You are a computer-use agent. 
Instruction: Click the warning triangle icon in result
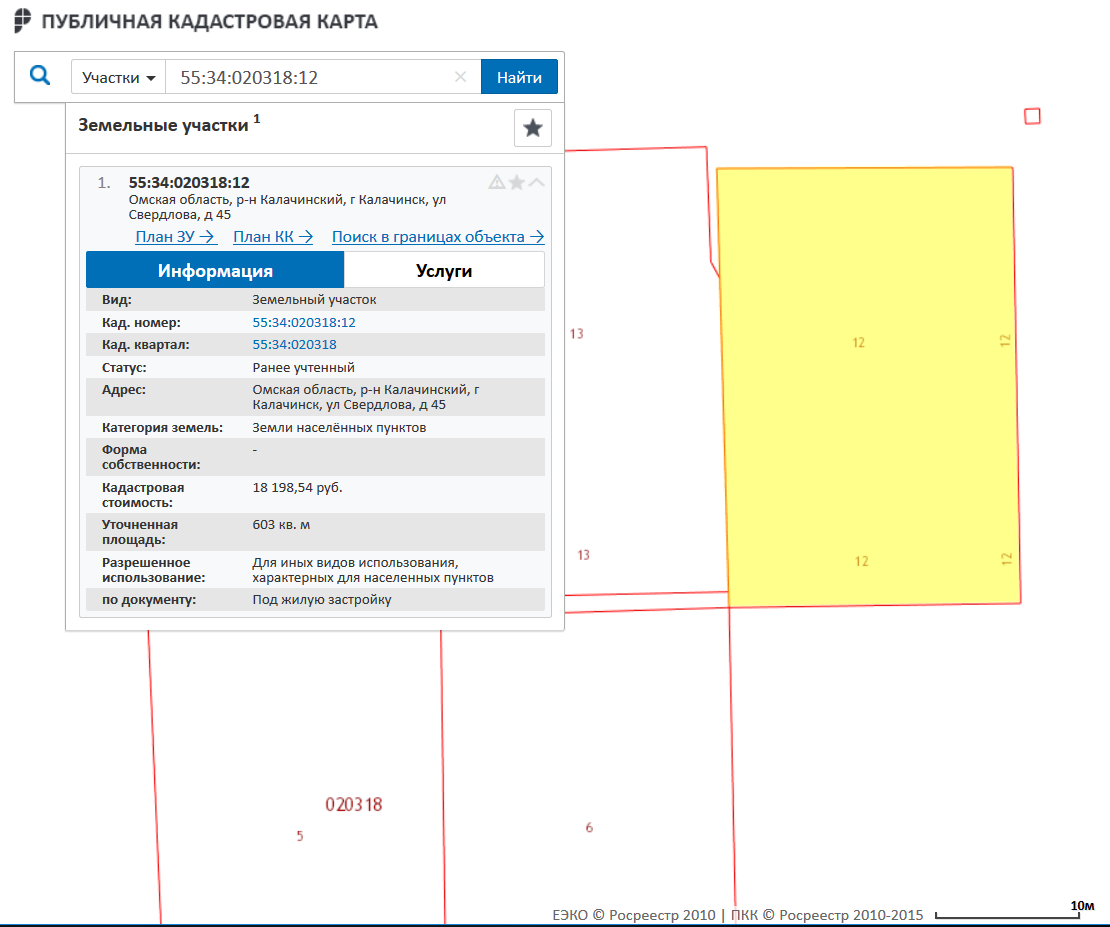pyautogui.click(x=497, y=183)
